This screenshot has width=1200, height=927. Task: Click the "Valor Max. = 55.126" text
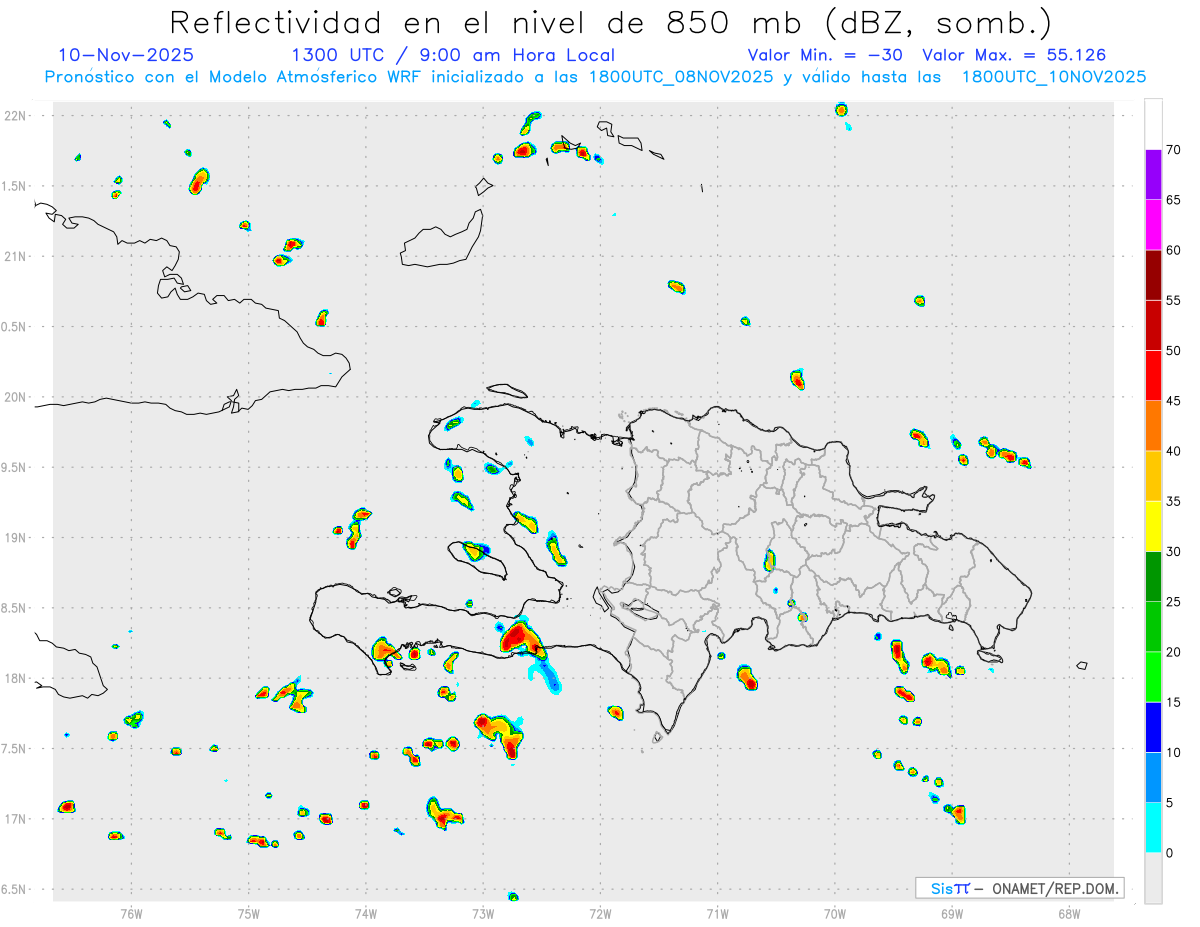click(1014, 55)
